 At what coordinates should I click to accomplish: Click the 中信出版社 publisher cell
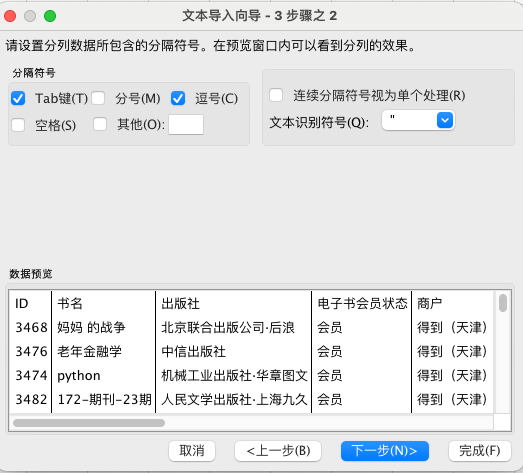pyautogui.click(x=193, y=352)
